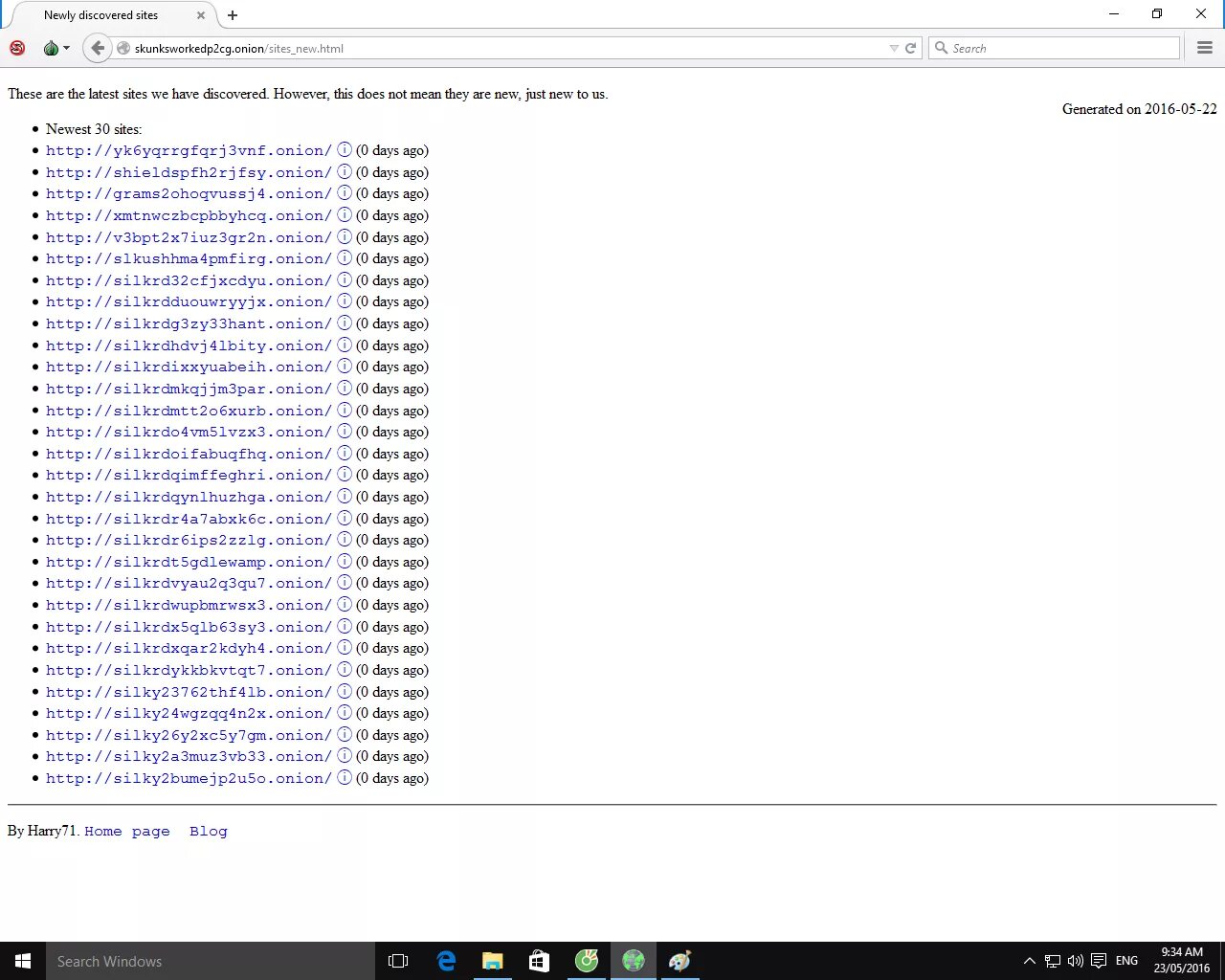Open link silkrdxqar2kdyh4.onion
The width and height of the screenshot is (1225, 980).
click(x=189, y=648)
